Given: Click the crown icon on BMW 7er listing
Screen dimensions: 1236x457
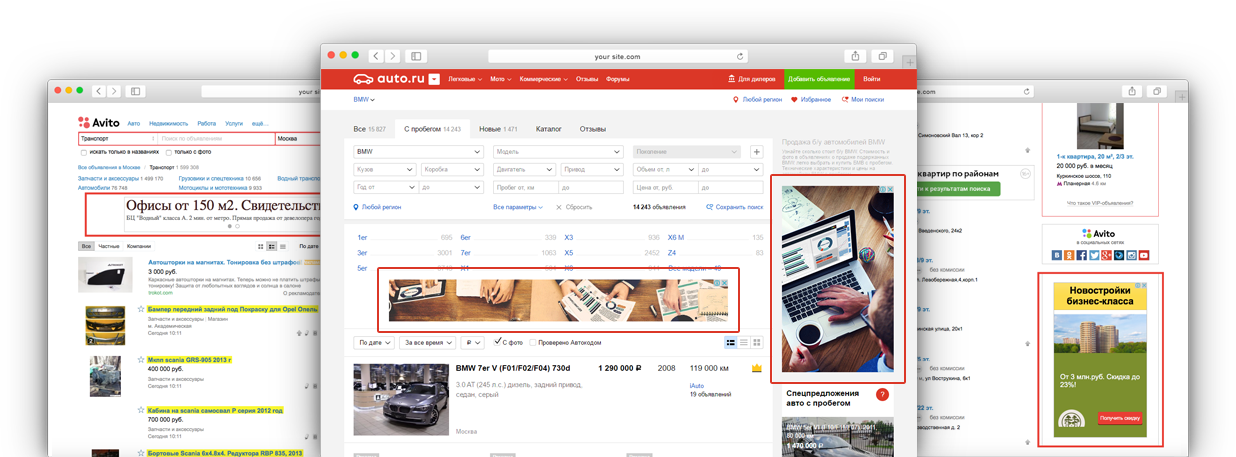Looking at the screenshot, I should pos(757,368).
